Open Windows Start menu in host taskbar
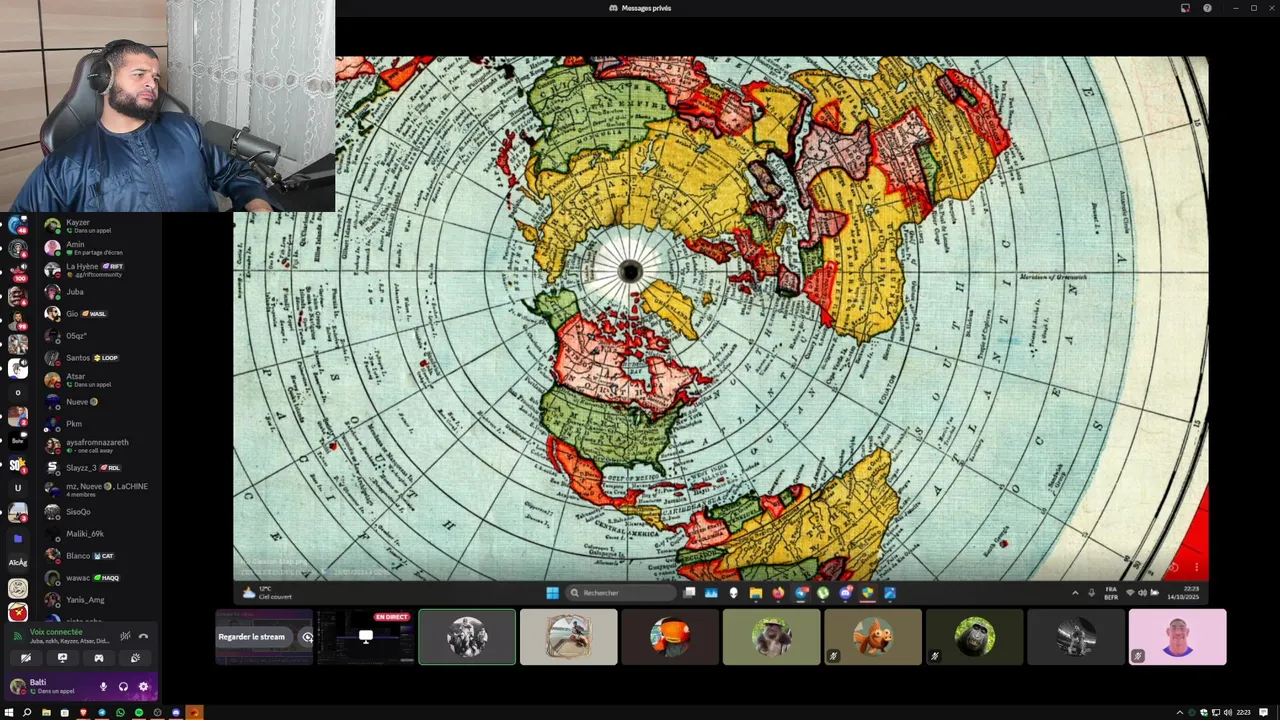This screenshot has width=1280, height=720. coord(9,712)
